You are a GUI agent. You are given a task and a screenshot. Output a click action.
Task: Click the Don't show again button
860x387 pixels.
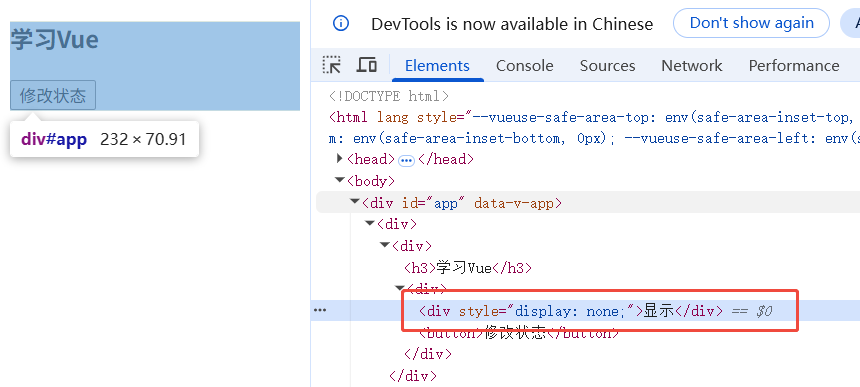(751, 23)
